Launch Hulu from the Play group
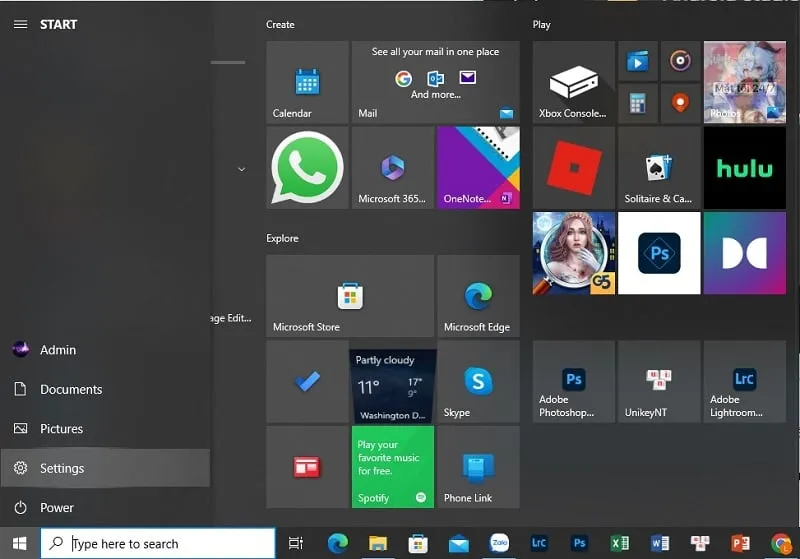 744,167
